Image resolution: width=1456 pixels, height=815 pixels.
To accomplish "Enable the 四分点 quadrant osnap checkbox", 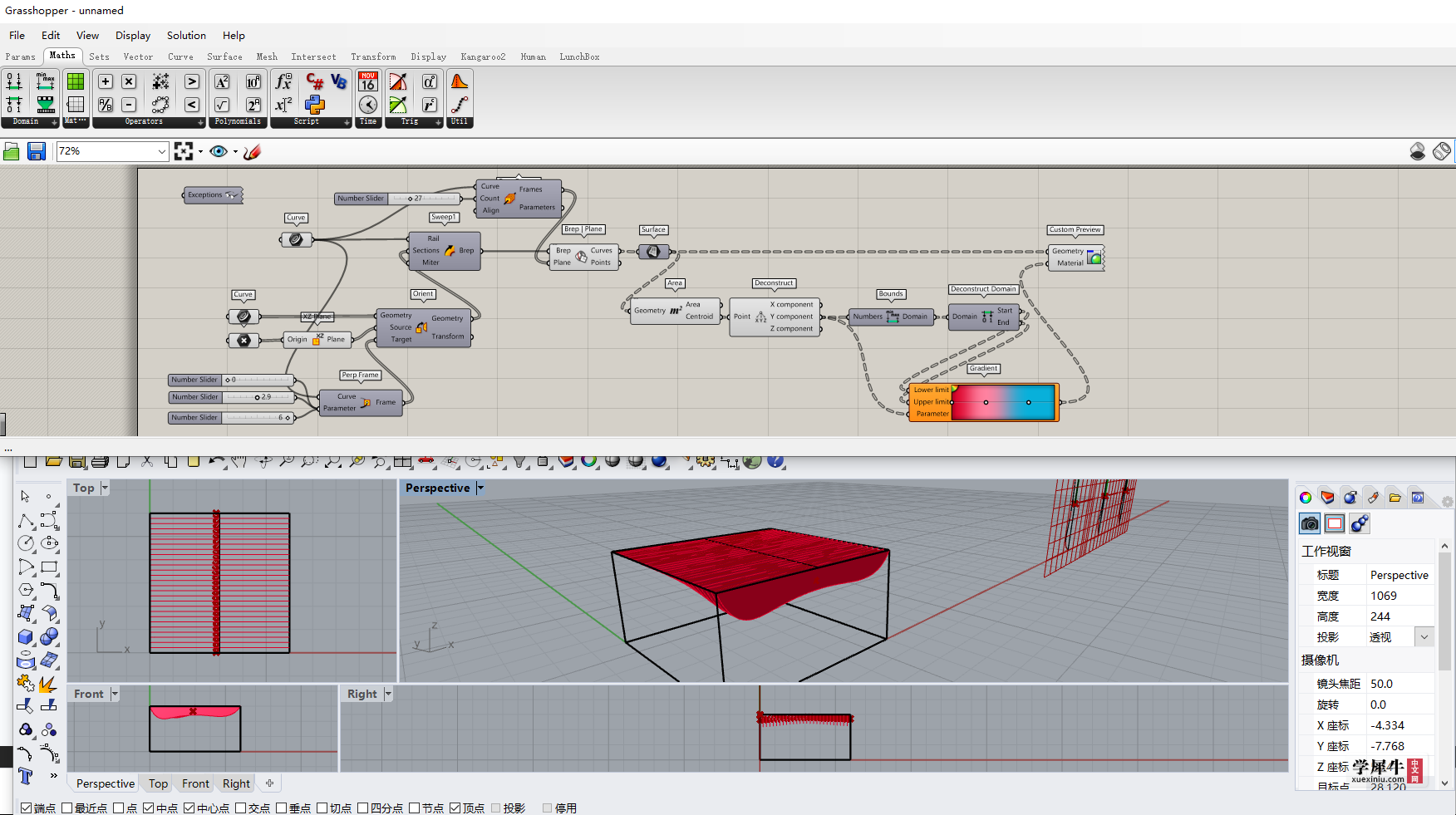I will click(363, 808).
